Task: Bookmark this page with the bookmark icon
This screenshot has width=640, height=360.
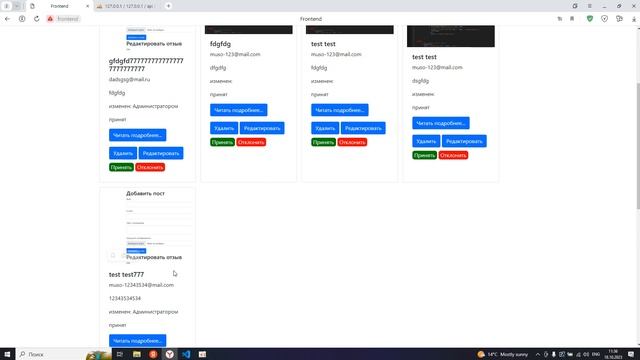Action: pos(572,19)
